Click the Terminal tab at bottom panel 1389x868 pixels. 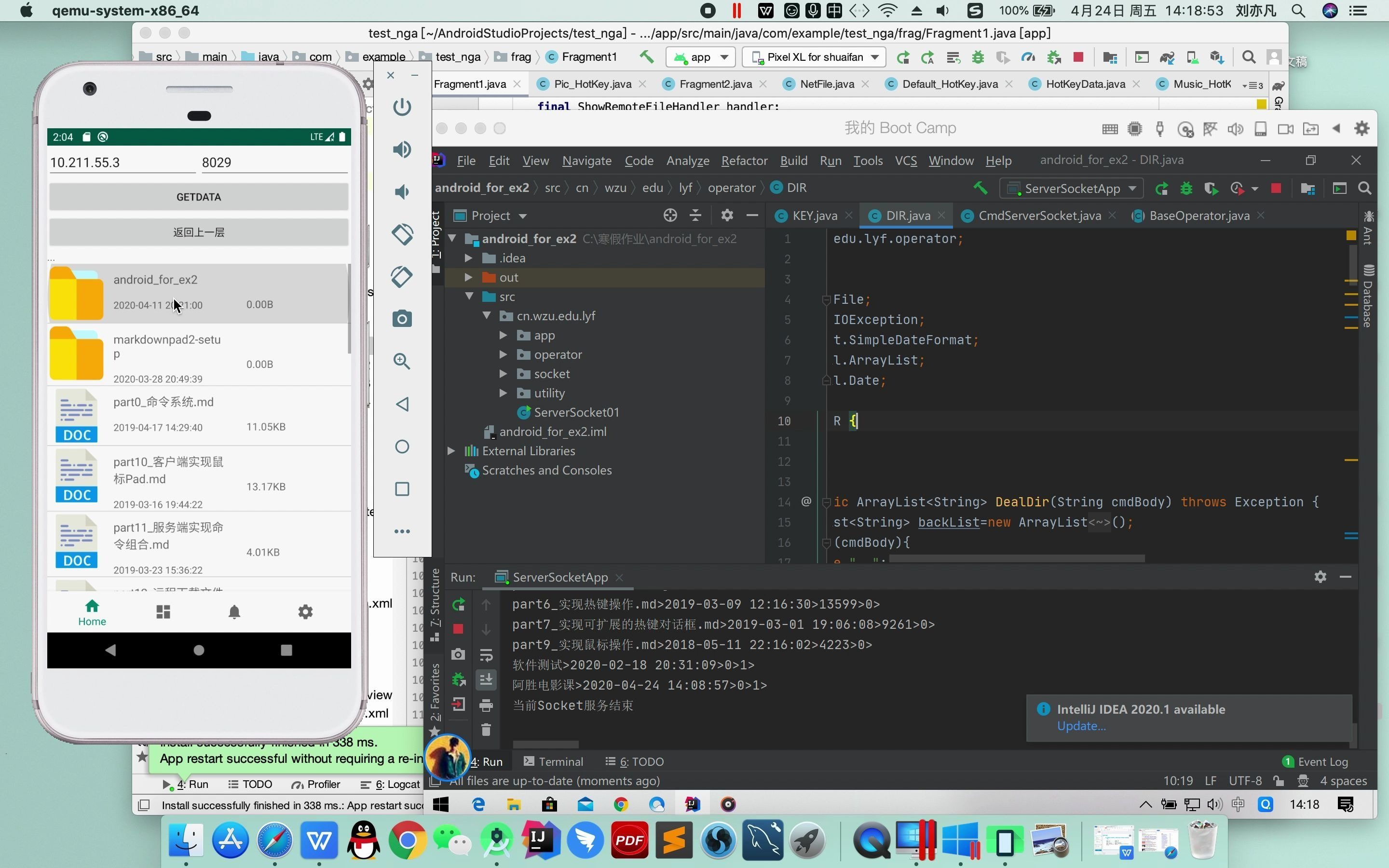(560, 761)
